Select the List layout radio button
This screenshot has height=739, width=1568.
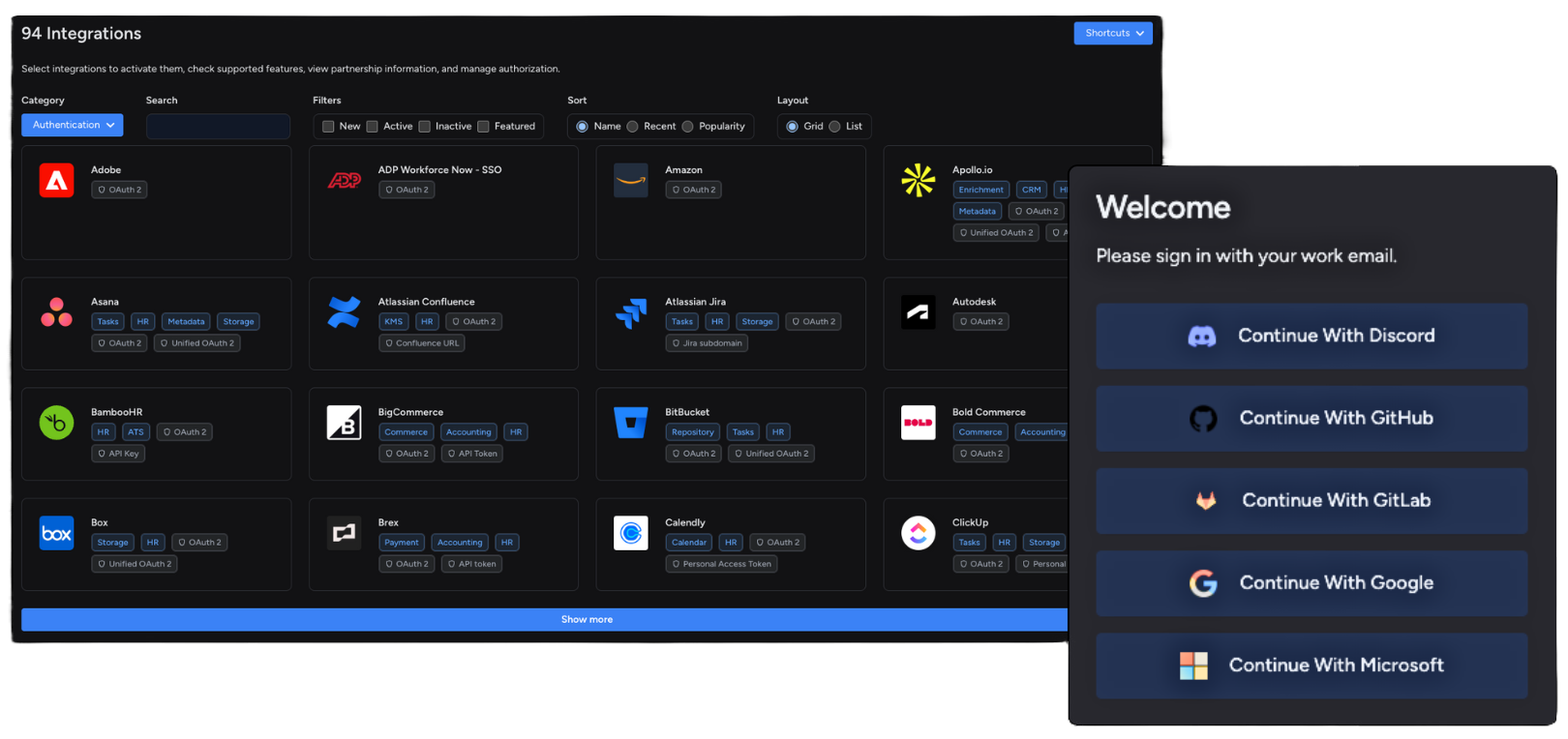click(834, 127)
